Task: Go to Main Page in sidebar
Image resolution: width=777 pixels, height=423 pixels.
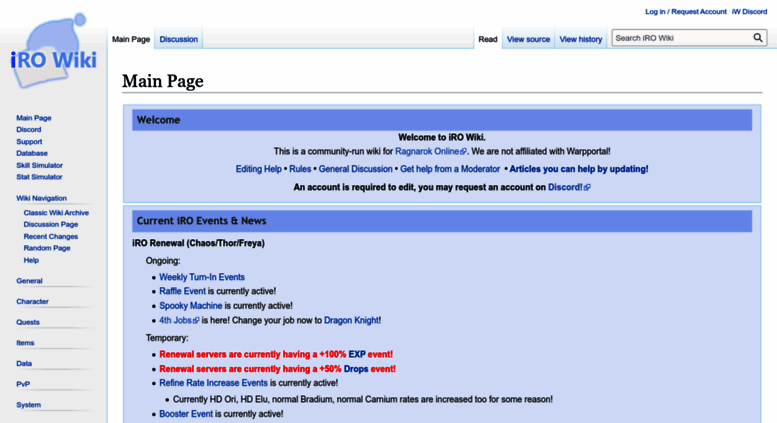Action: (x=34, y=118)
